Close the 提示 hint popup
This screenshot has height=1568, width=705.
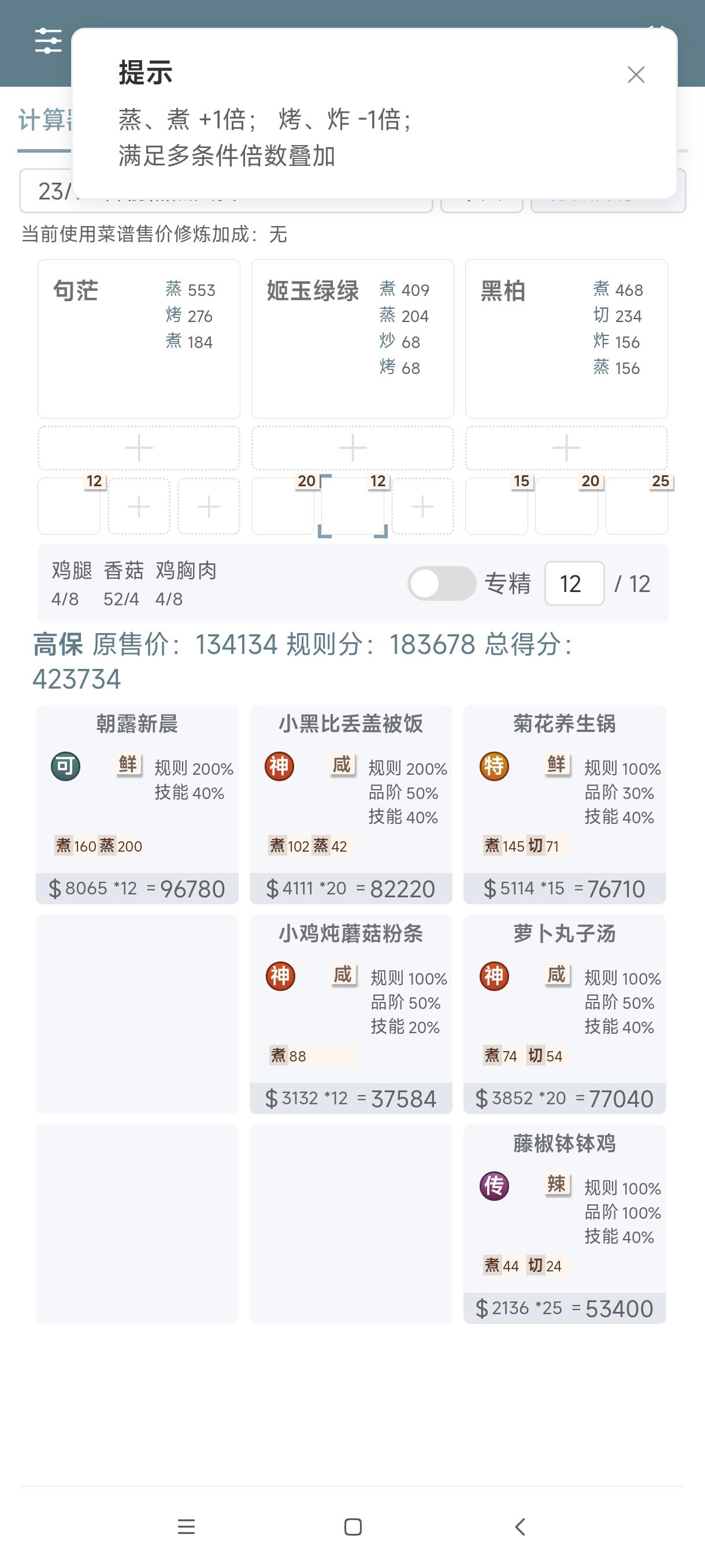pyautogui.click(x=636, y=74)
